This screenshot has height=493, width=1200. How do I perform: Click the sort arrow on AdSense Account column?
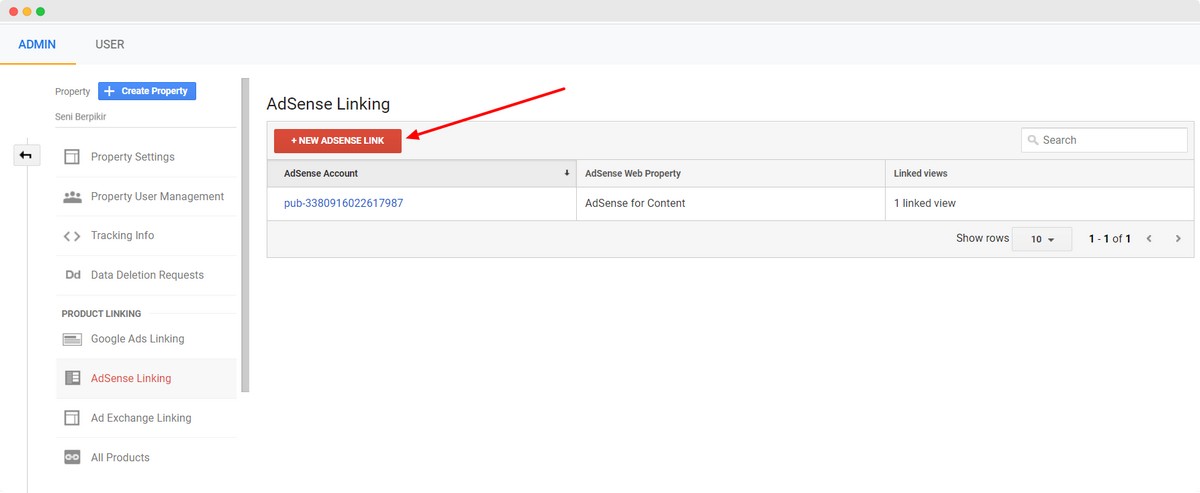(x=567, y=173)
